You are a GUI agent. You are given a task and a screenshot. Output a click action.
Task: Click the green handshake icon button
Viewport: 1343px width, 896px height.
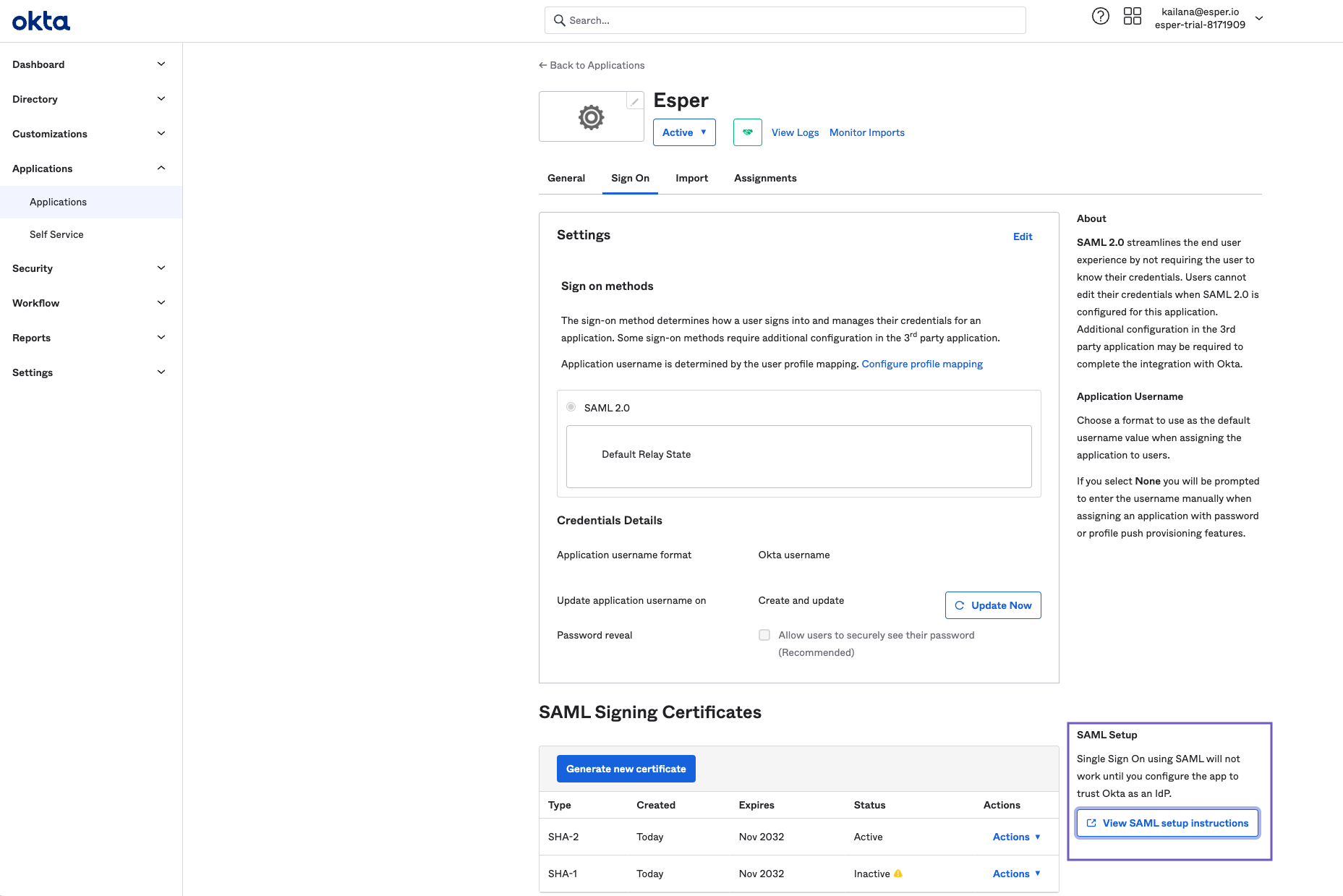747,132
